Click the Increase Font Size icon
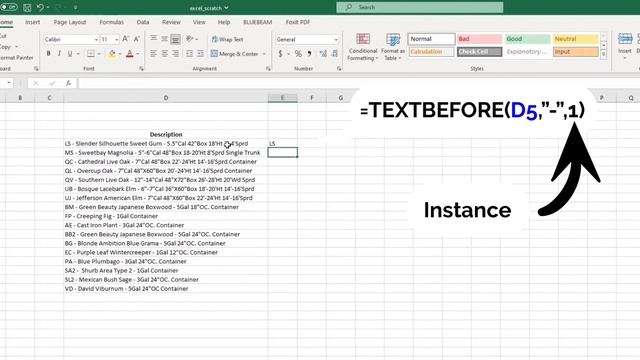The height and width of the screenshot is (360, 640). click(126, 39)
